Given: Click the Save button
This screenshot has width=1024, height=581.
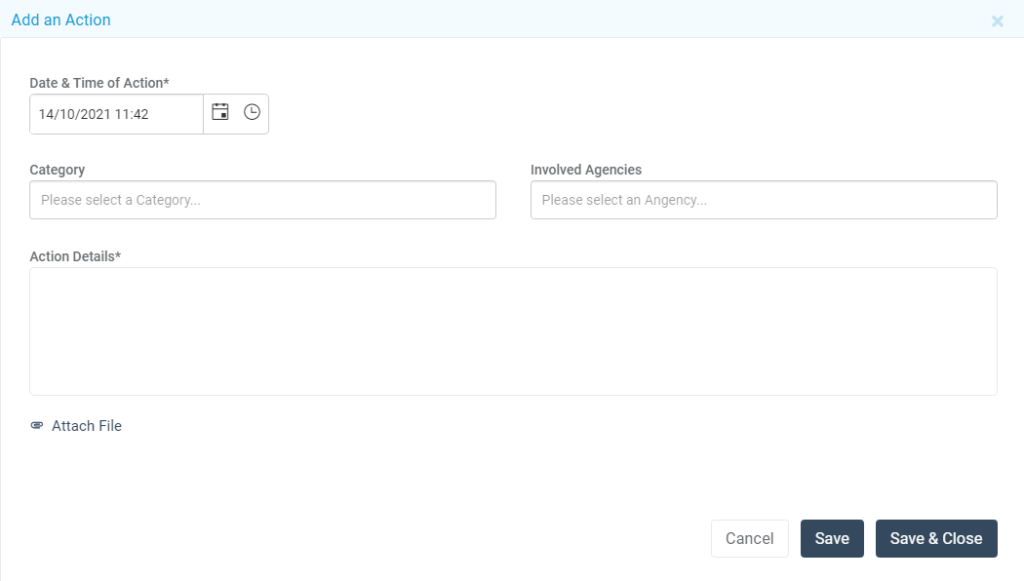Looking at the screenshot, I should [x=832, y=539].
